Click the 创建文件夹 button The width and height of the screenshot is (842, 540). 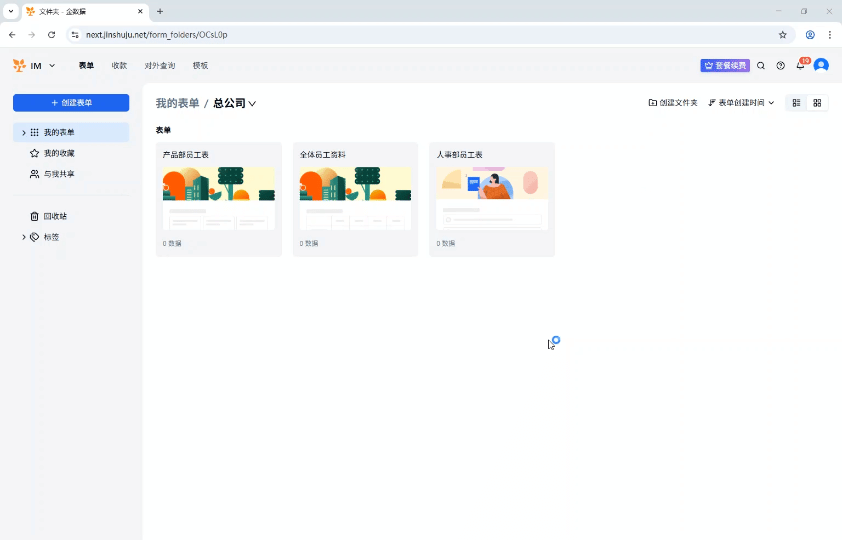point(673,103)
